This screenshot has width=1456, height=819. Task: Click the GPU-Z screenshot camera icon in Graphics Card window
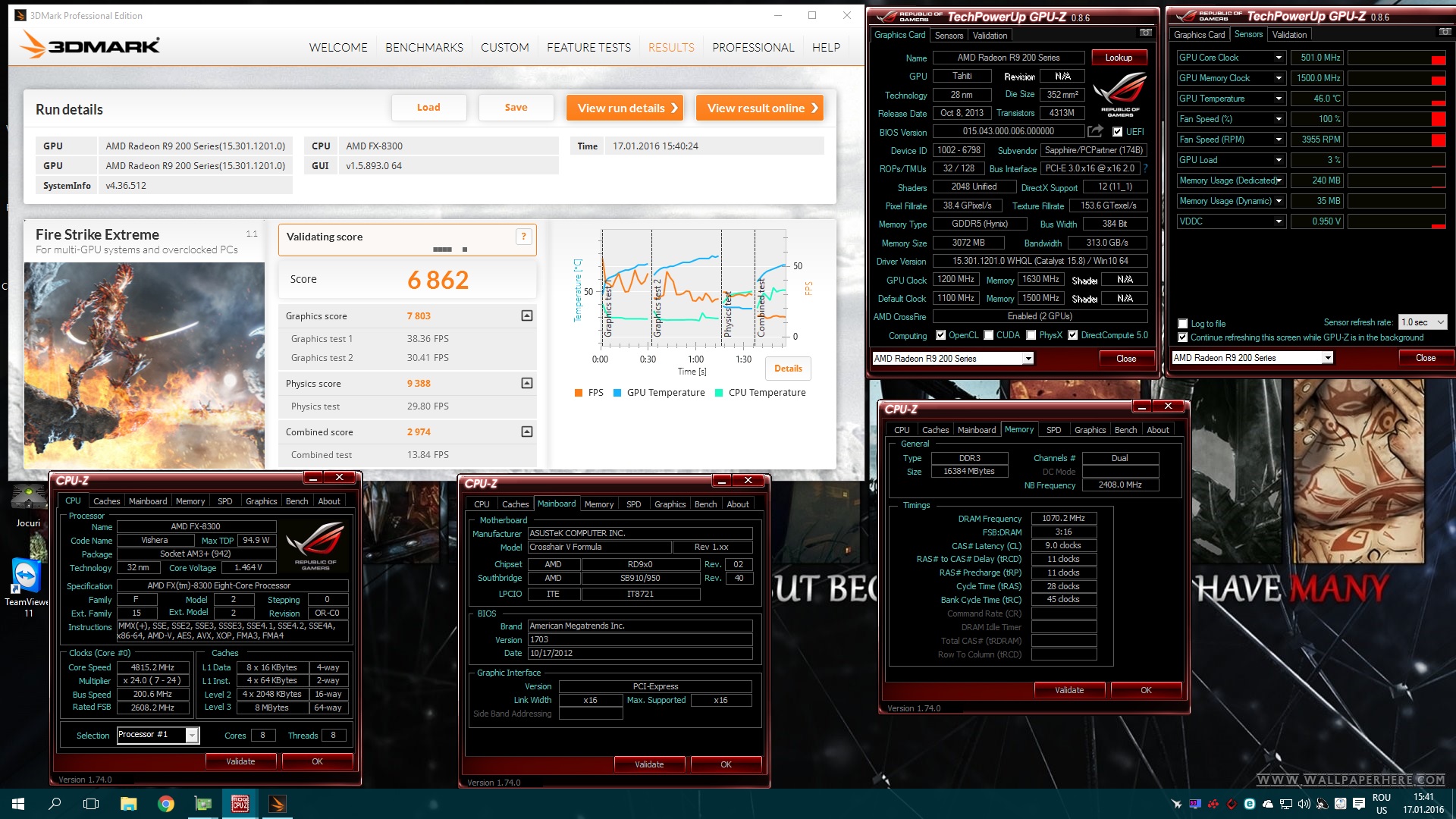[x=1145, y=33]
